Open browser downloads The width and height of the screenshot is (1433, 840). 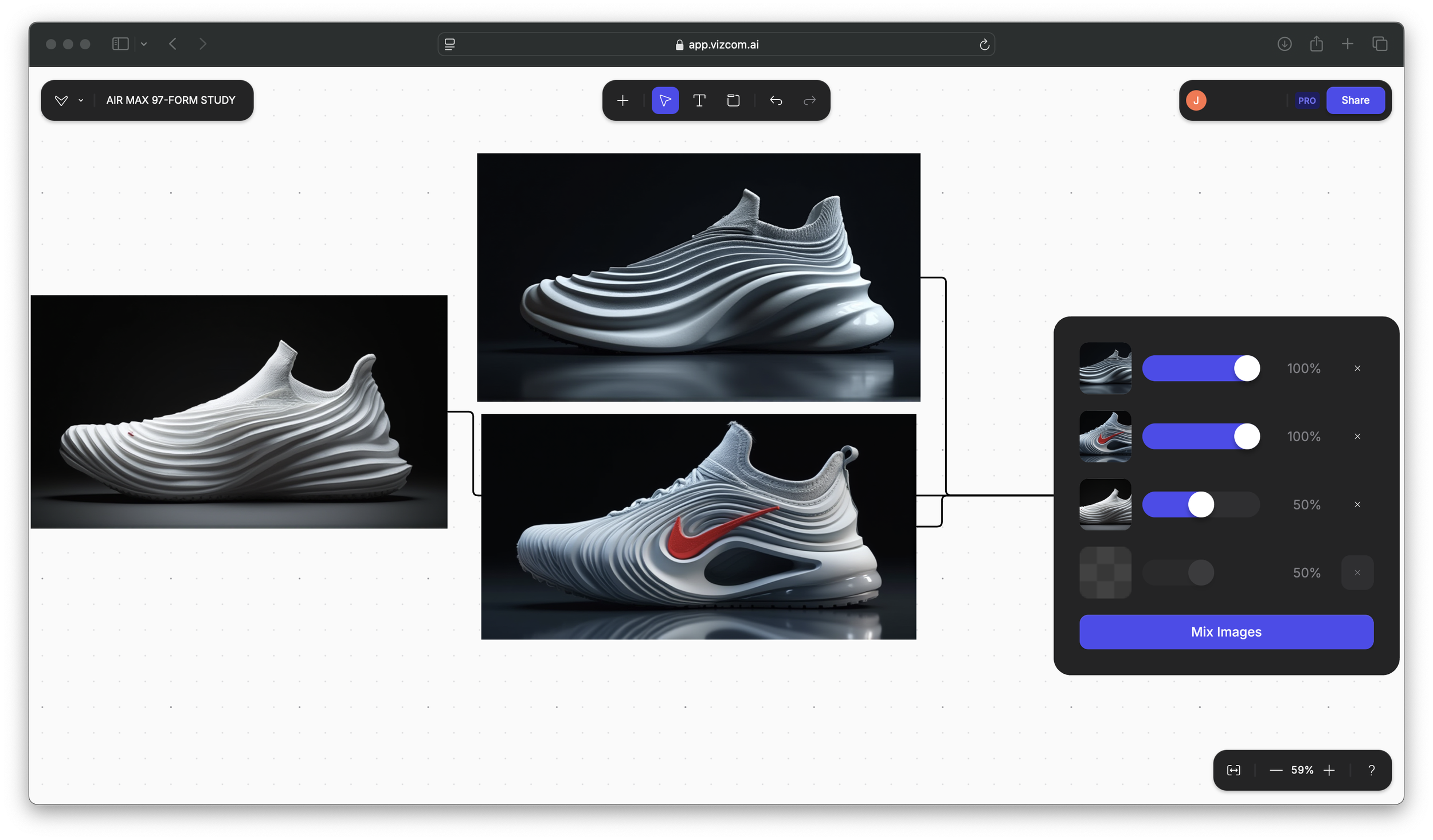coord(1284,44)
